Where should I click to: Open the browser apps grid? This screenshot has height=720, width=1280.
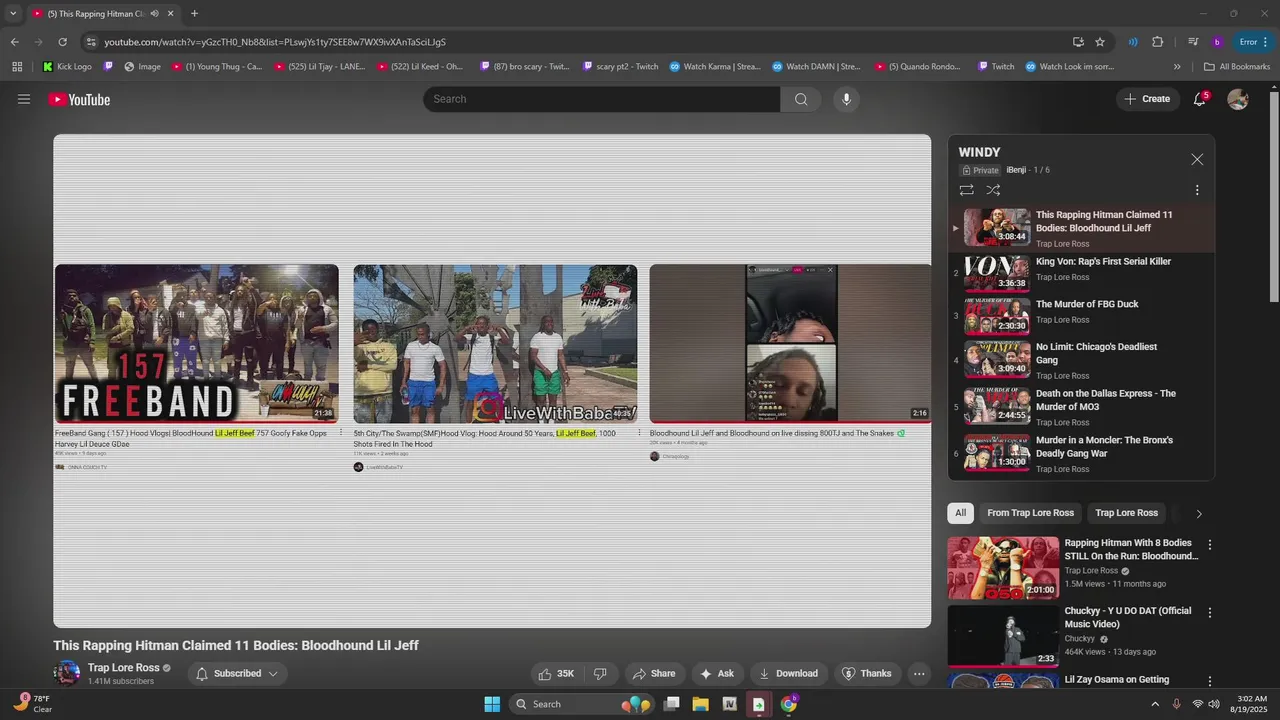click(x=17, y=67)
